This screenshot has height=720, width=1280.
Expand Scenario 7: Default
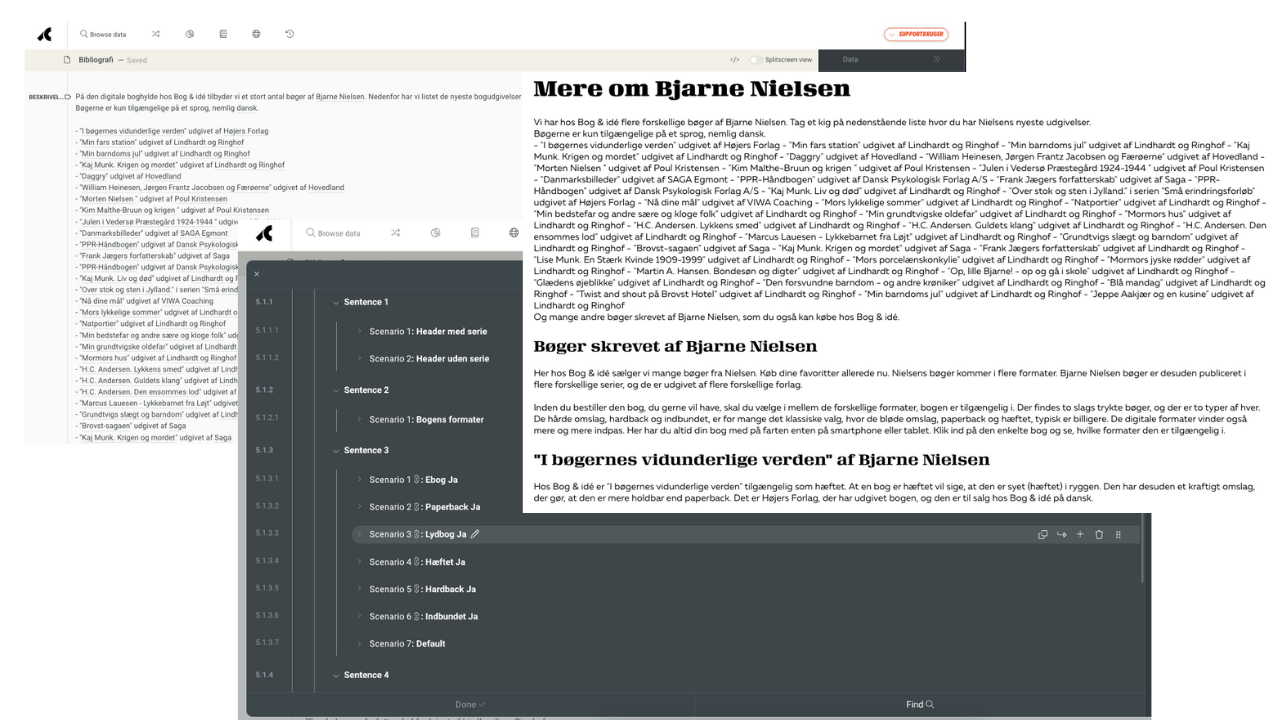click(360, 643)
